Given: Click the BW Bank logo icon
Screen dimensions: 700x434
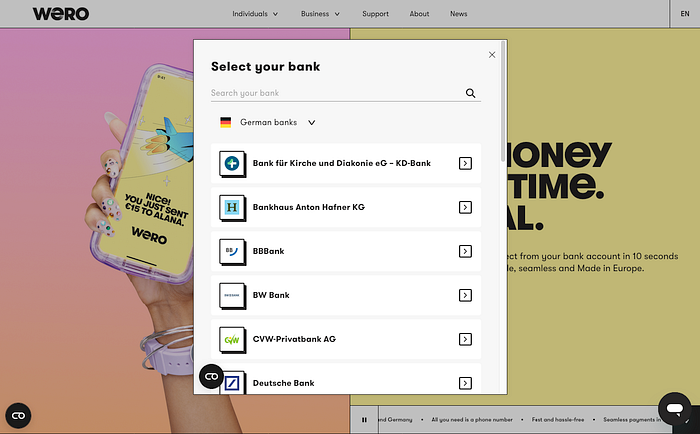Looking at the screenshot, I should [232, 295].
